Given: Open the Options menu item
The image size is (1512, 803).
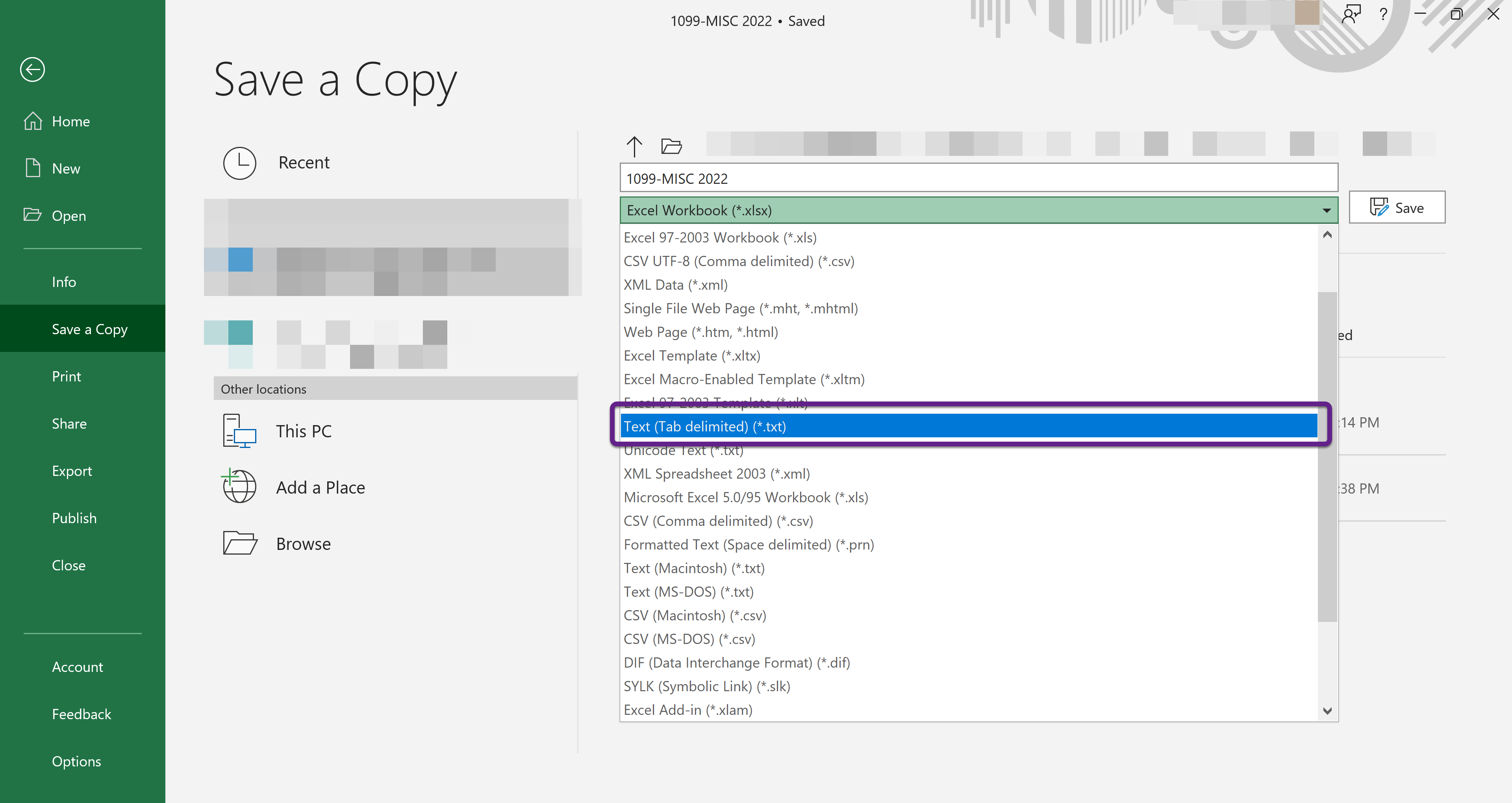Looking at the screenshot, I should coord(76,761).
